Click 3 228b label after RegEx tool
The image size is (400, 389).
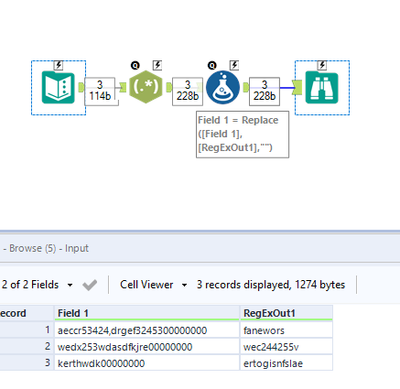coord(187,91)
